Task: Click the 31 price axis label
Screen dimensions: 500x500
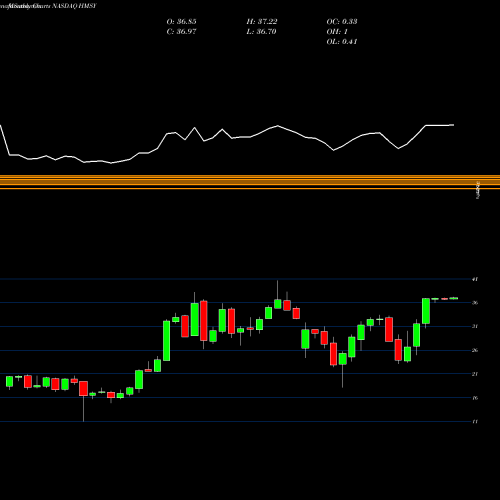Action: (475, 326)
